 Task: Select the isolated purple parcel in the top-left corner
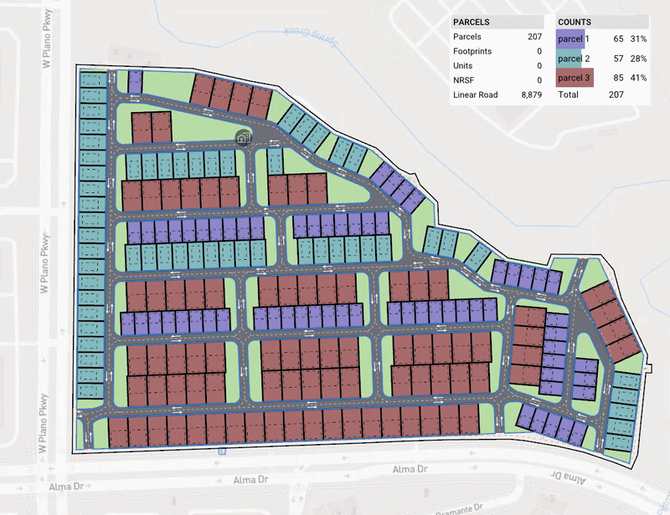pyautogui.click(x=135, y=83)
